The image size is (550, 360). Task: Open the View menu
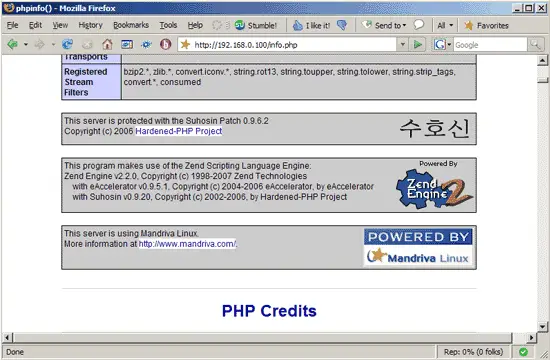click(60, 25)
